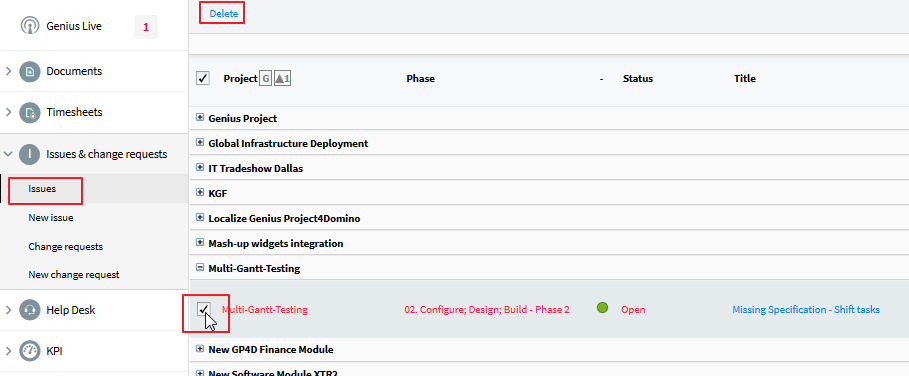909x376 pixels.
Task: Click the KGF group label
Action: (x=217, y=194)
